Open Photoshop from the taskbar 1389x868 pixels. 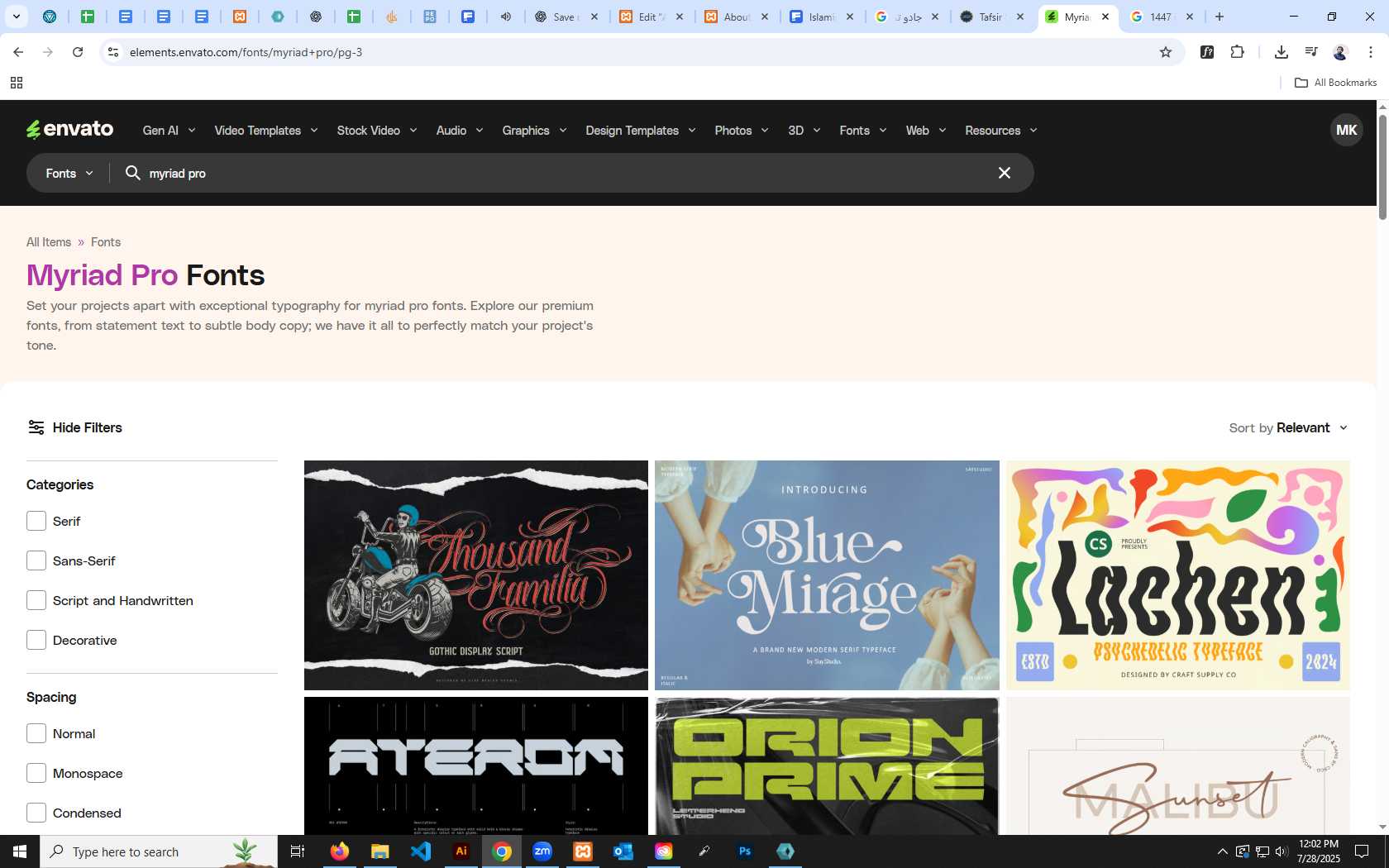745,851
